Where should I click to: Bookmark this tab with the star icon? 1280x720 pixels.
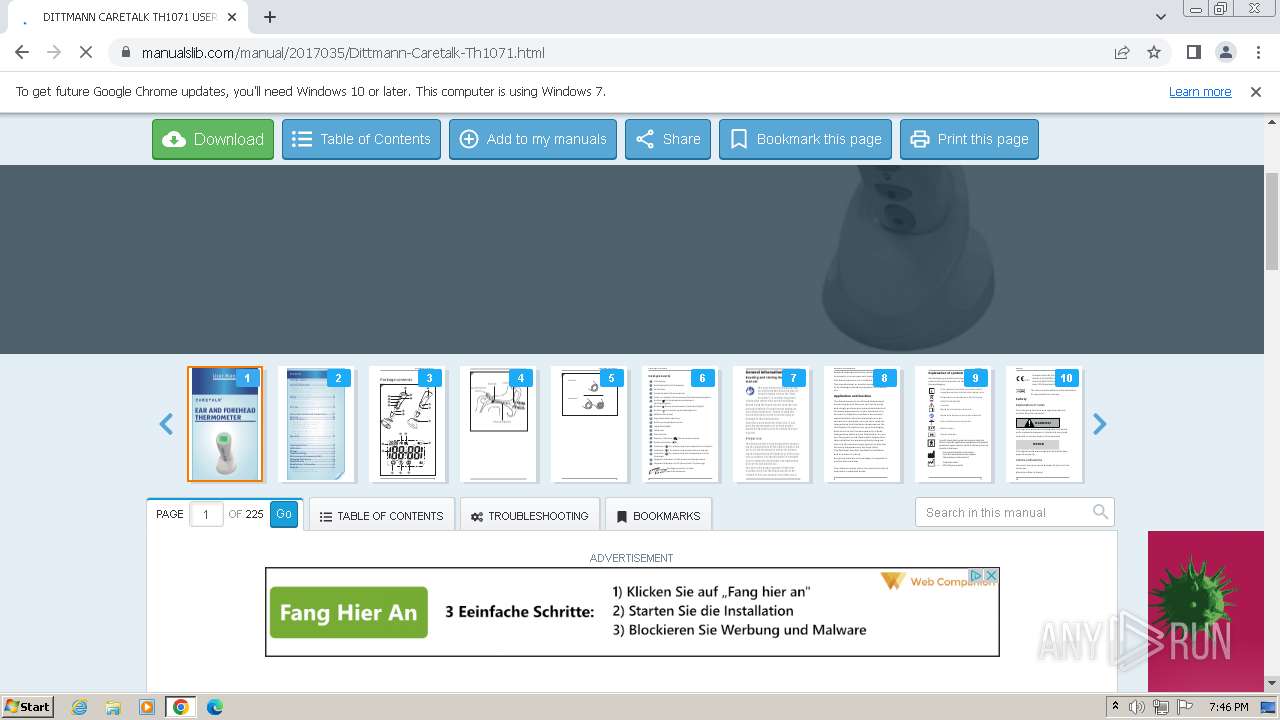[x=1154, y=52]
